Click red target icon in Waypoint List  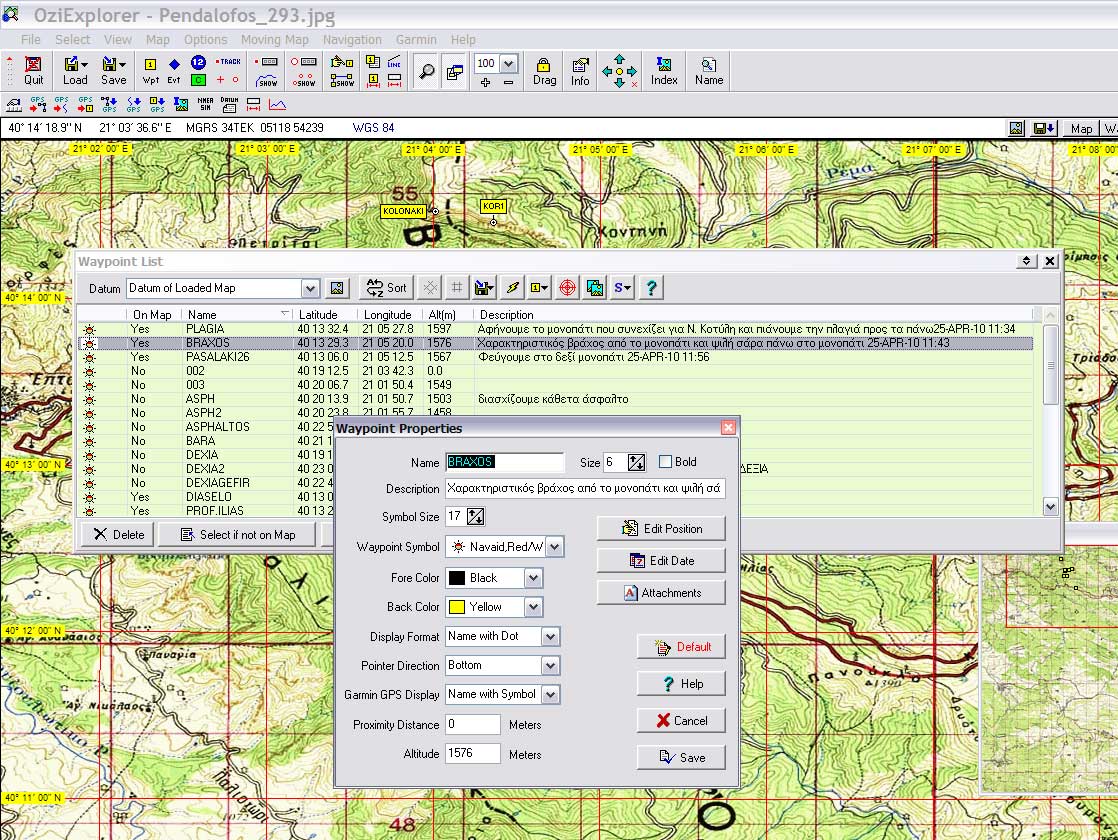click(x=567, y=288)
